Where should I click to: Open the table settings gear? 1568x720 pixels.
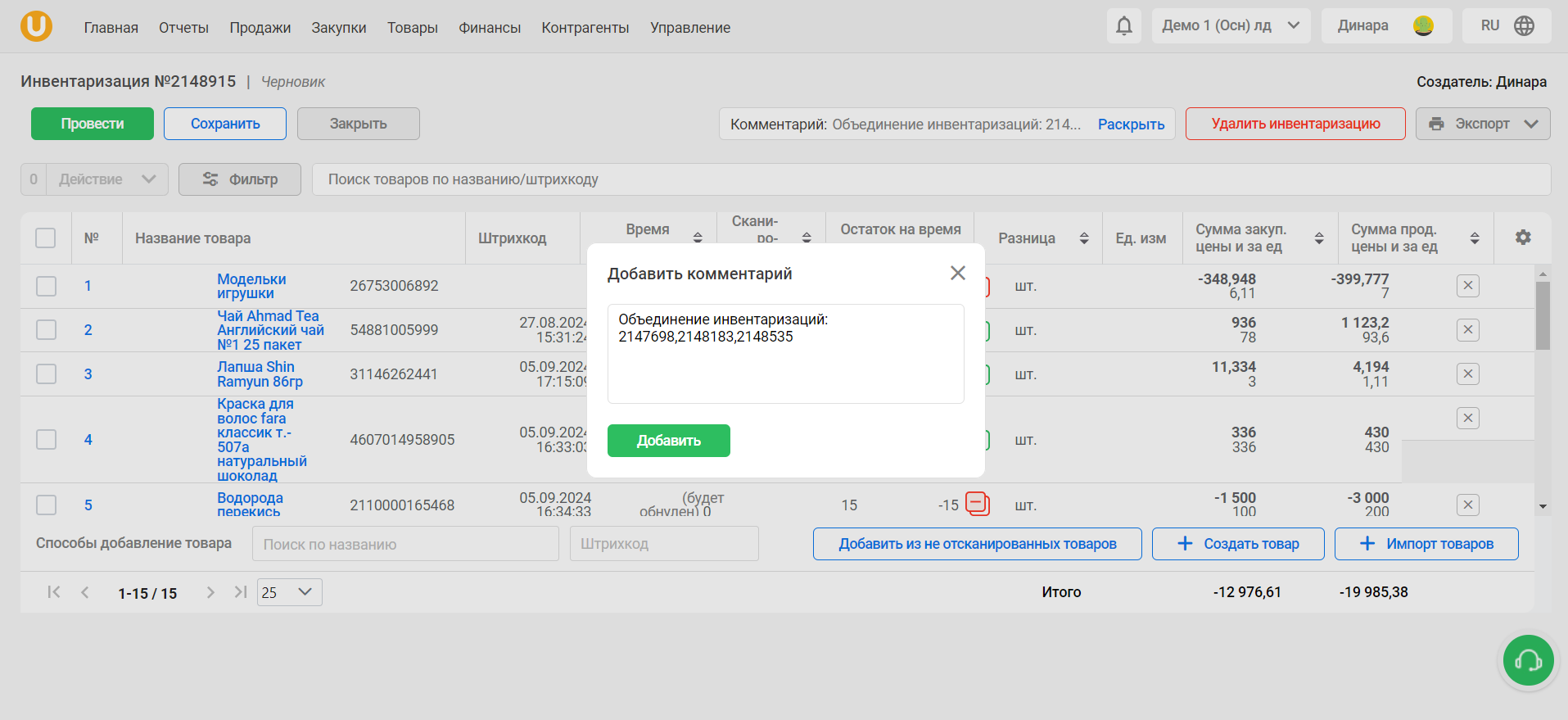pyautogui.click(x=1522, y=238)
